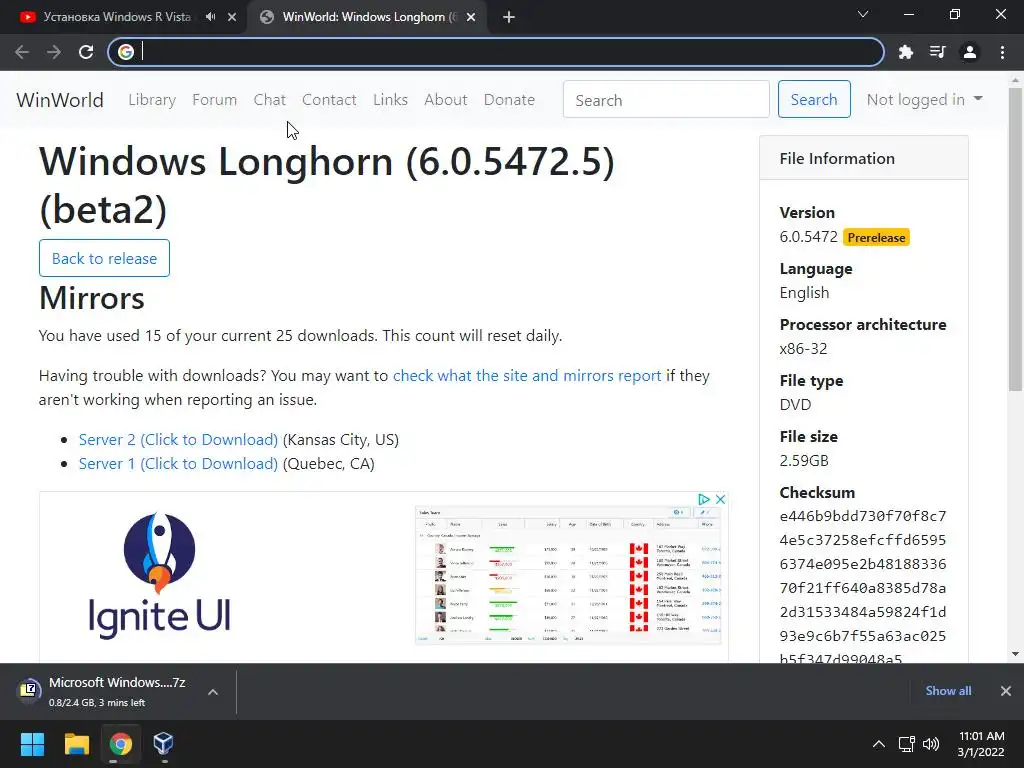Mute the YouTube tab via speaker icon
1024x768 pixels.
210,17
